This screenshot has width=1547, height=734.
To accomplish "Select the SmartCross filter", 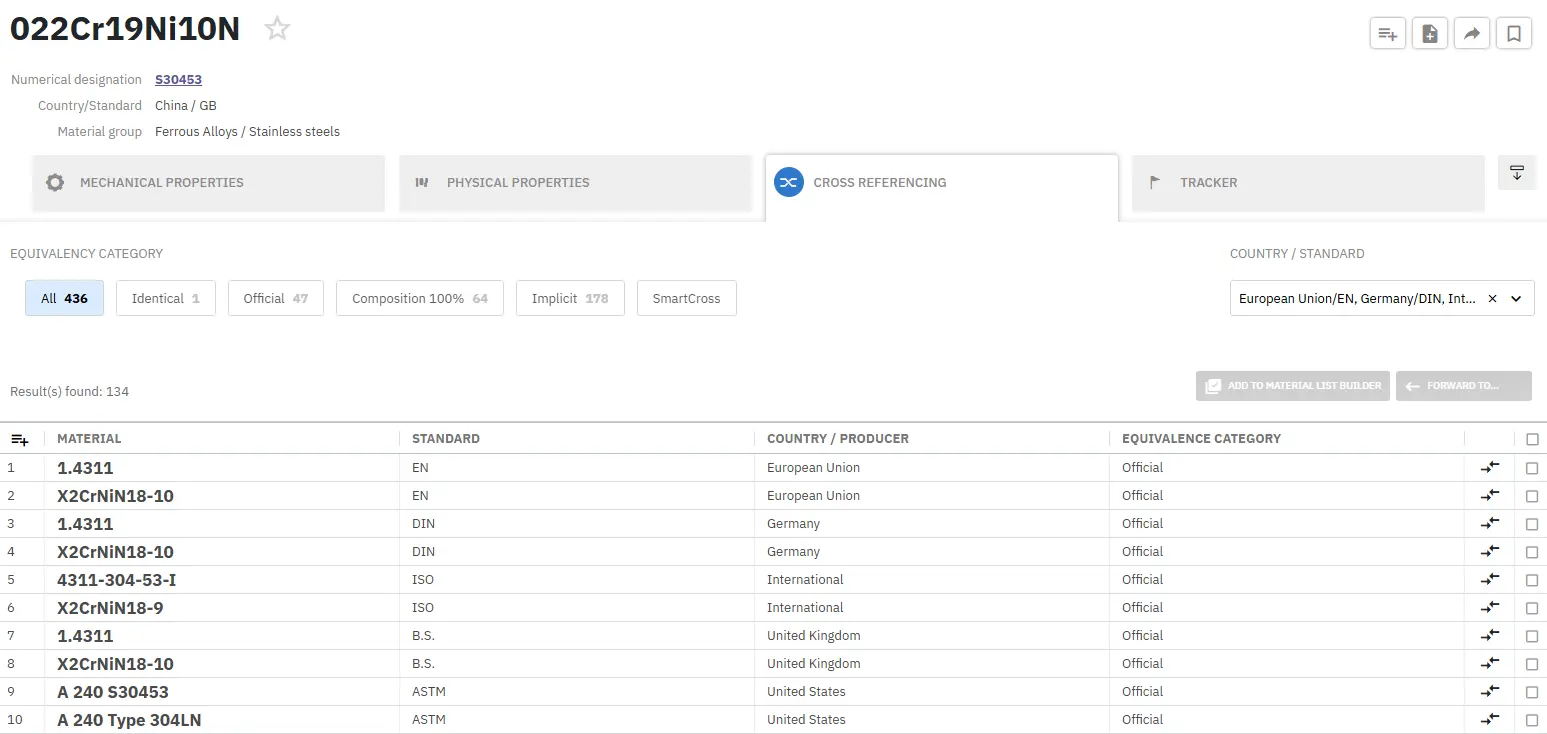I will 687,298.
